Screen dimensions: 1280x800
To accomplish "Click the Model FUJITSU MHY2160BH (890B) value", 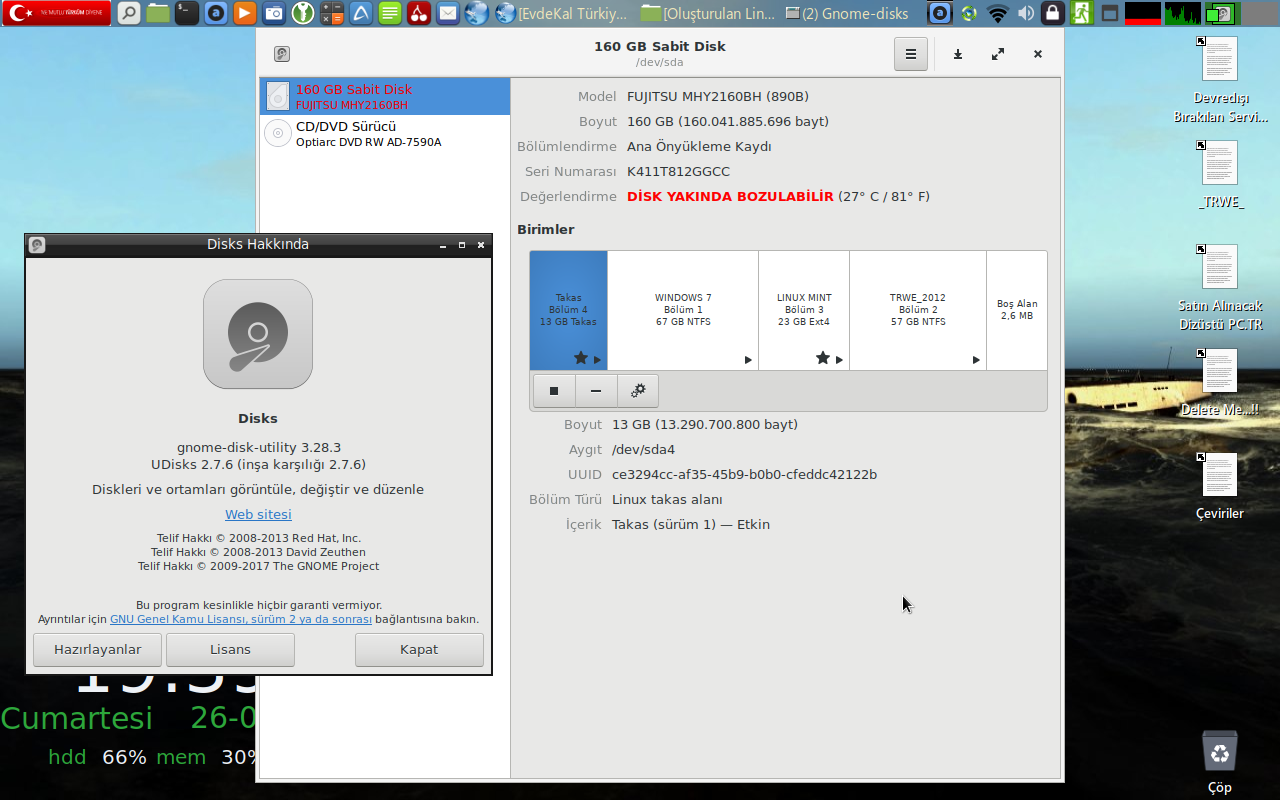I will click(x=718, y=96).
